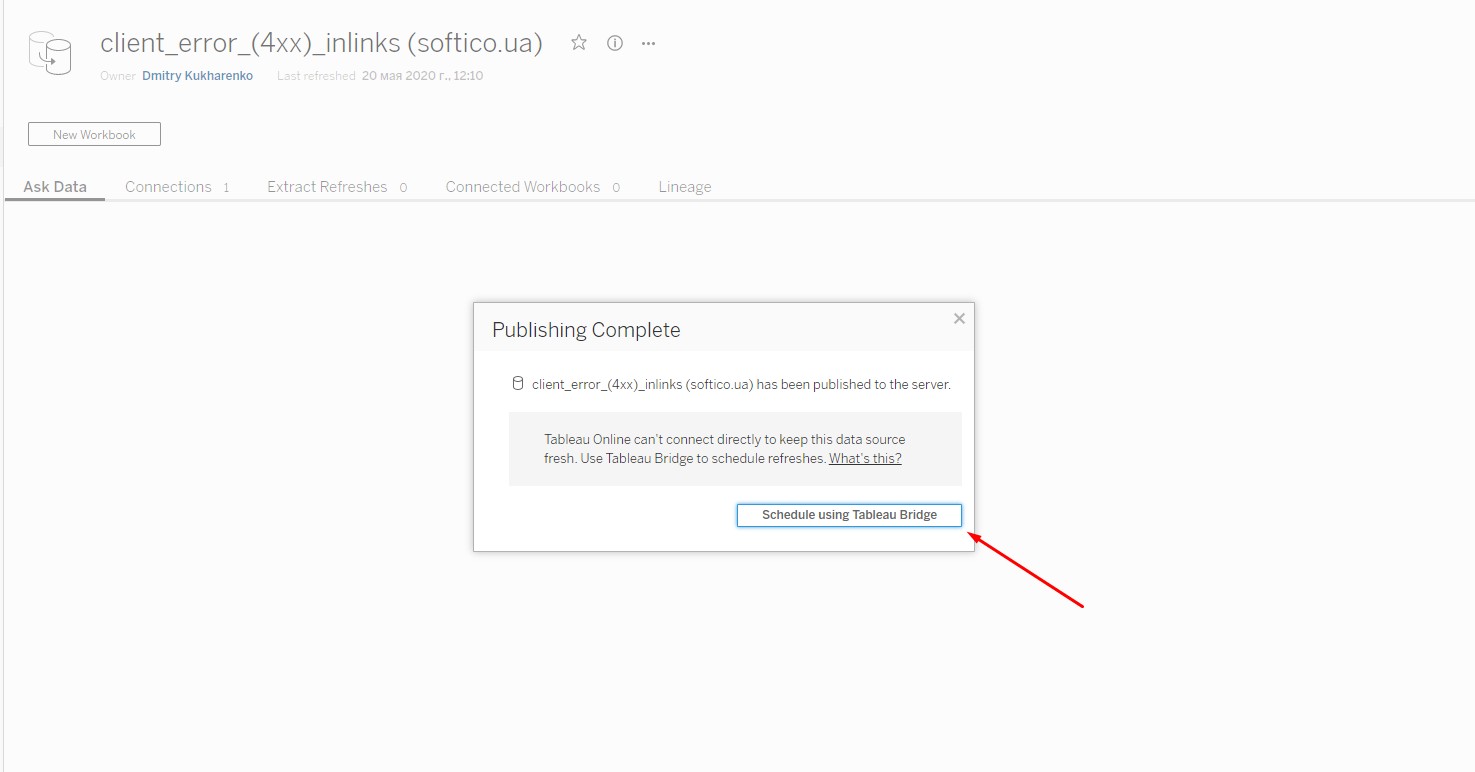Follow the "What's this?" link
Image resolution: width=1475 pixels, height=772 pixels.
click(x=865, y=459)
